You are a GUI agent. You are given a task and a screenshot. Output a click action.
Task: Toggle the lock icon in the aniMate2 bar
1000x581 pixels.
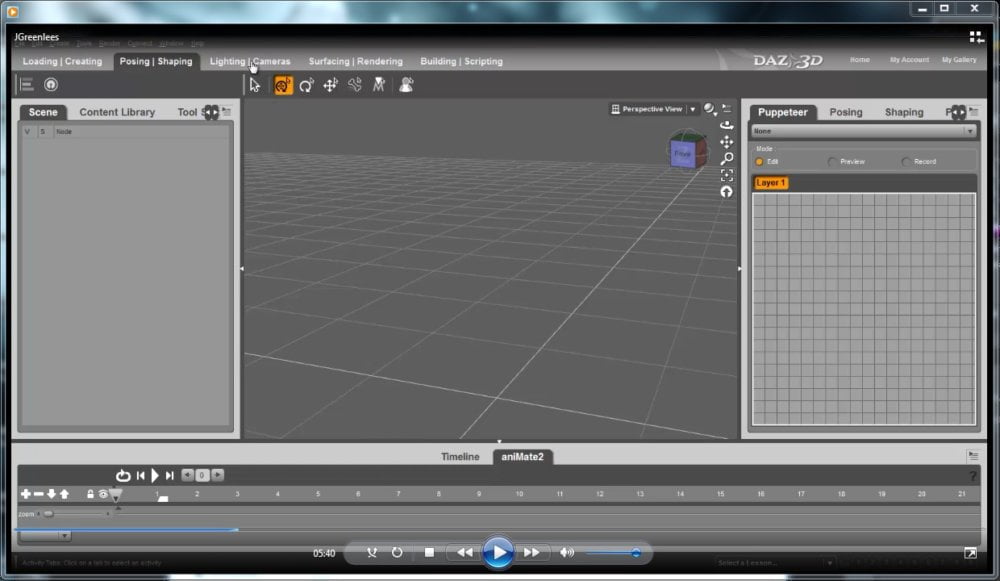(x=90, y=493)
